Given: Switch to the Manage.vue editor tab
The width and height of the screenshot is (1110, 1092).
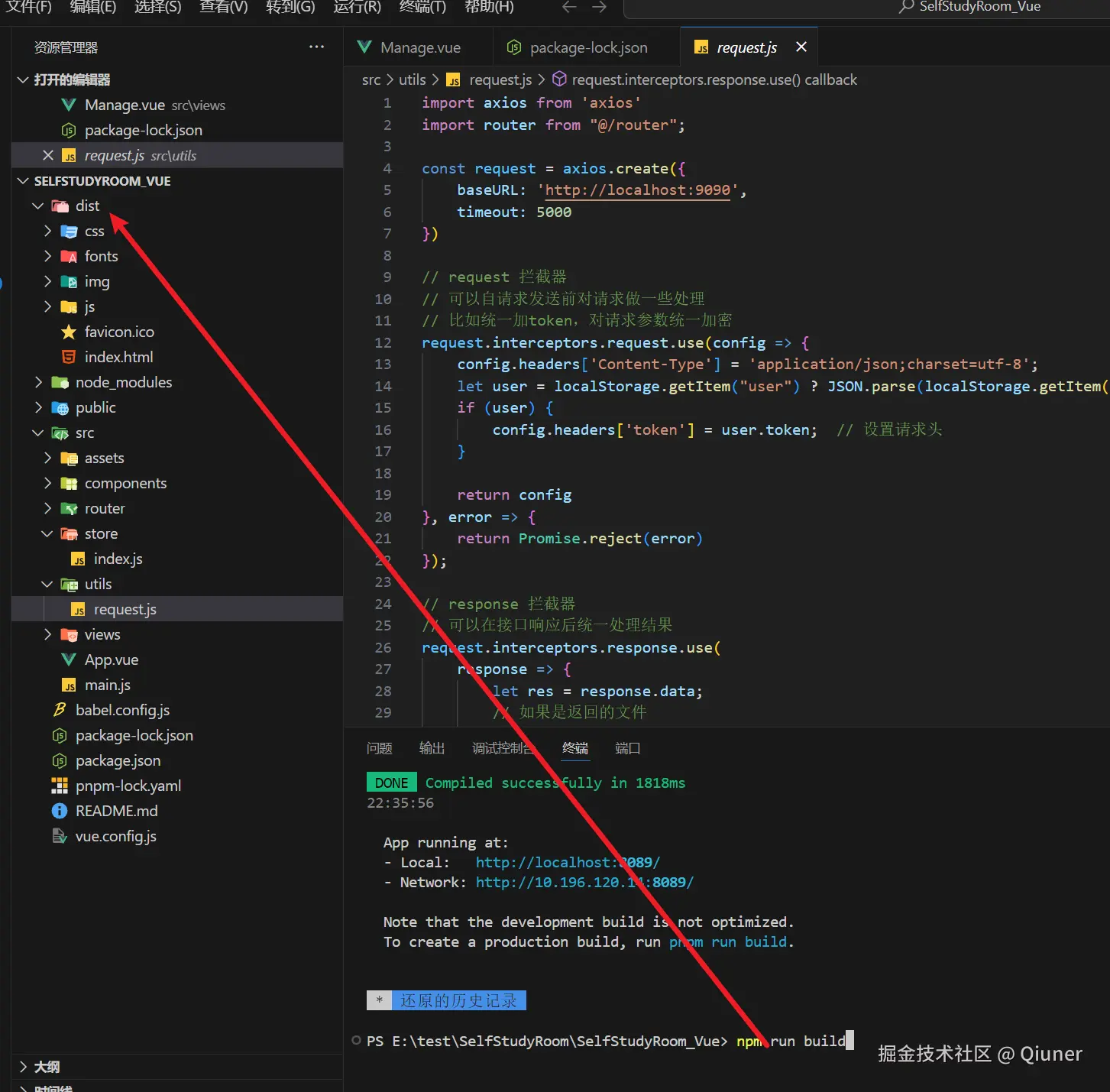Looking at the screenshot, I should [418, 47].
